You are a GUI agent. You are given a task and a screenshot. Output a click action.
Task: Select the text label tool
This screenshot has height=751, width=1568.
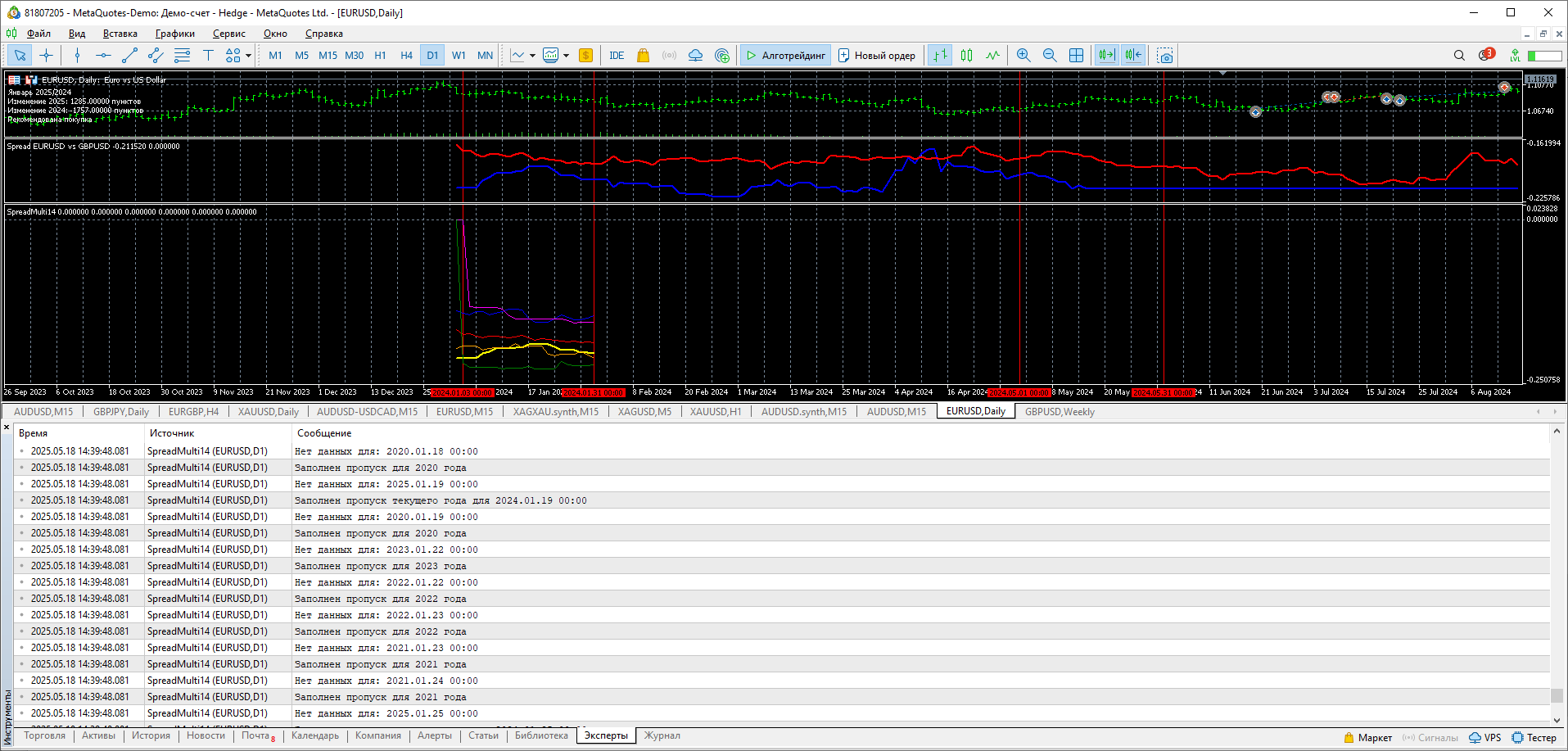point(208,56)
